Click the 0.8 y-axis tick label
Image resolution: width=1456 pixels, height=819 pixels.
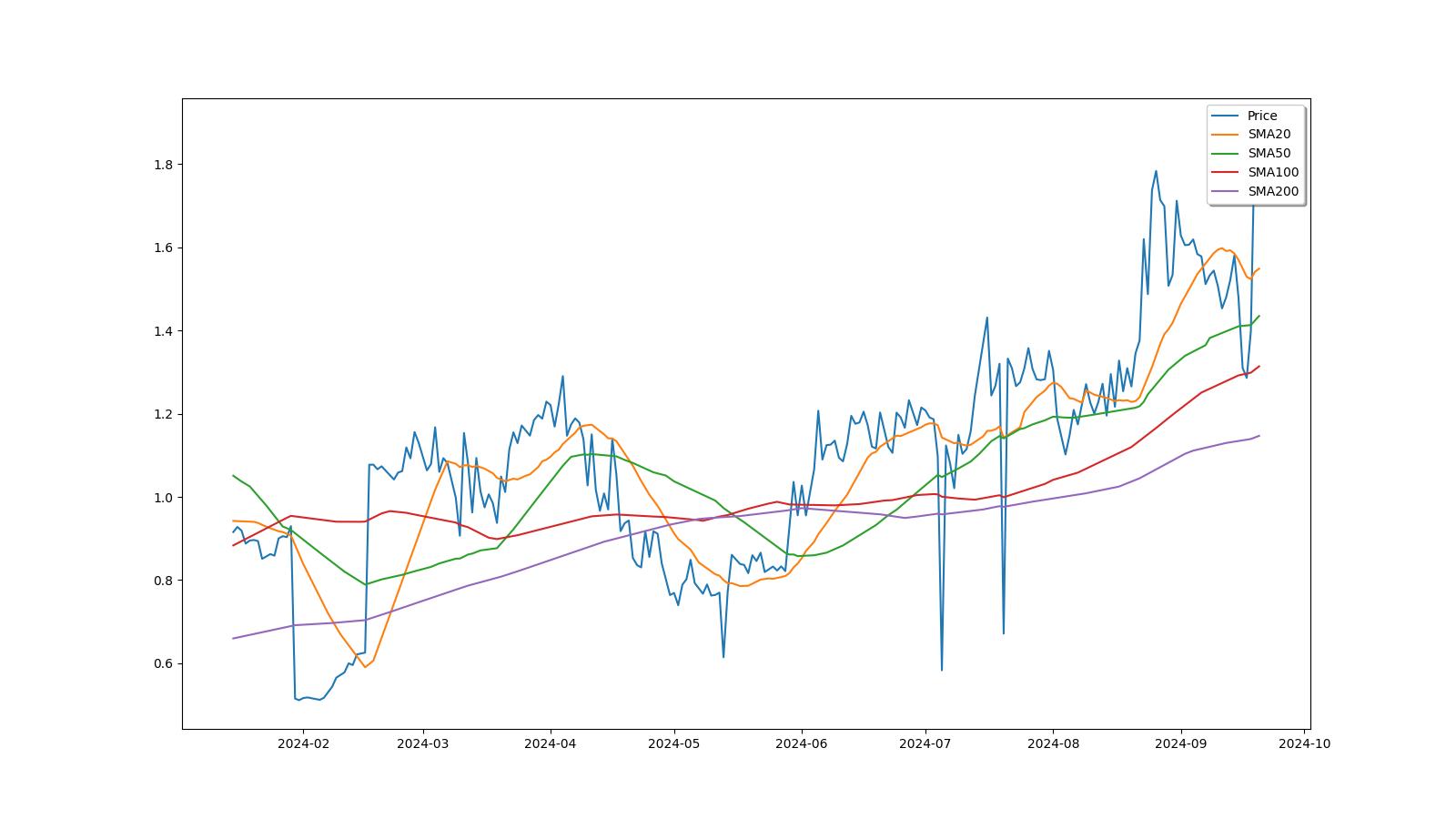point(164,581)
